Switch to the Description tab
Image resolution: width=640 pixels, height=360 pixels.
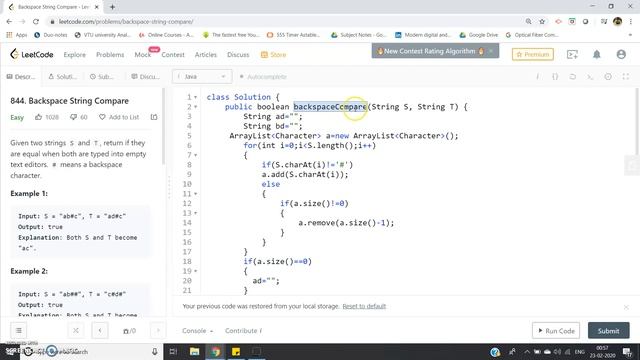coord(21,77)
